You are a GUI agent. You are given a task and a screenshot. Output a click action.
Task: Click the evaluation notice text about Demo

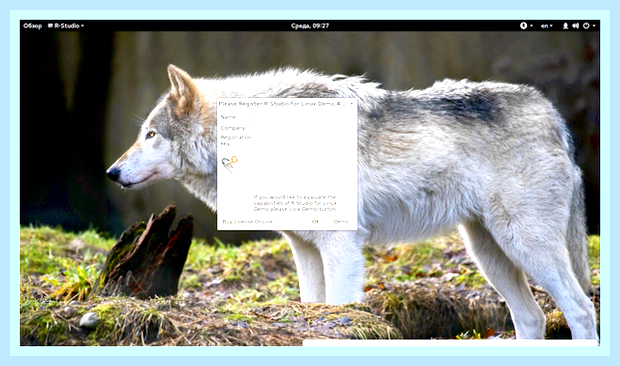click(295, 203)
